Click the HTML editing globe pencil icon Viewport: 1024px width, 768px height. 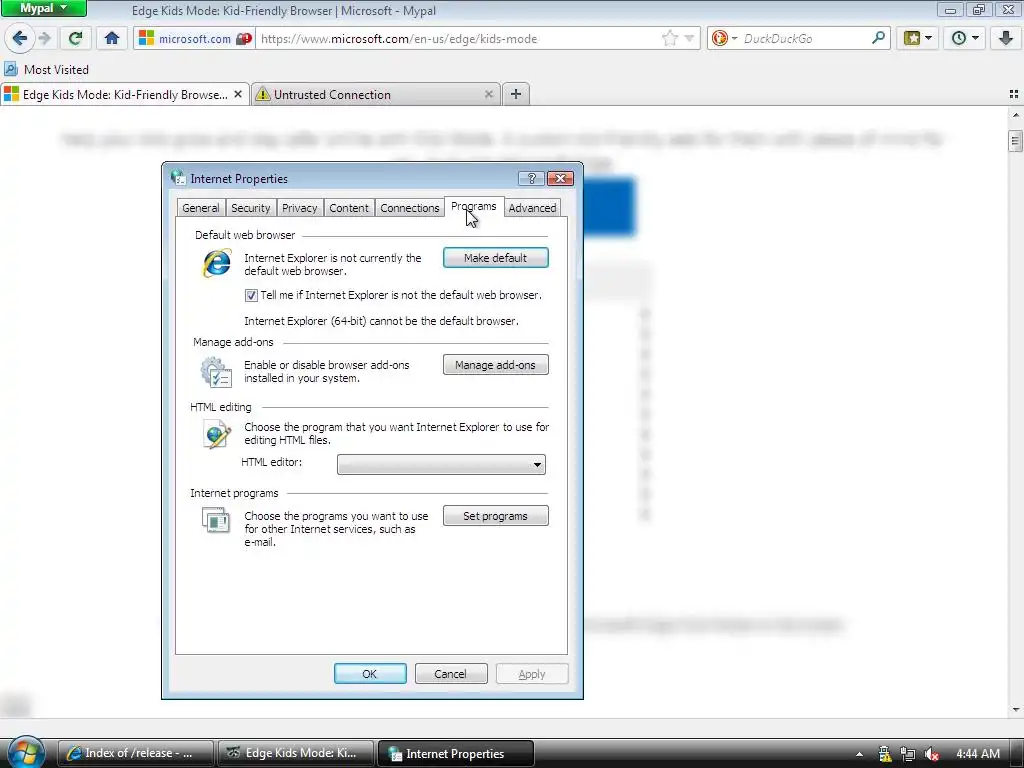point(216,434)
